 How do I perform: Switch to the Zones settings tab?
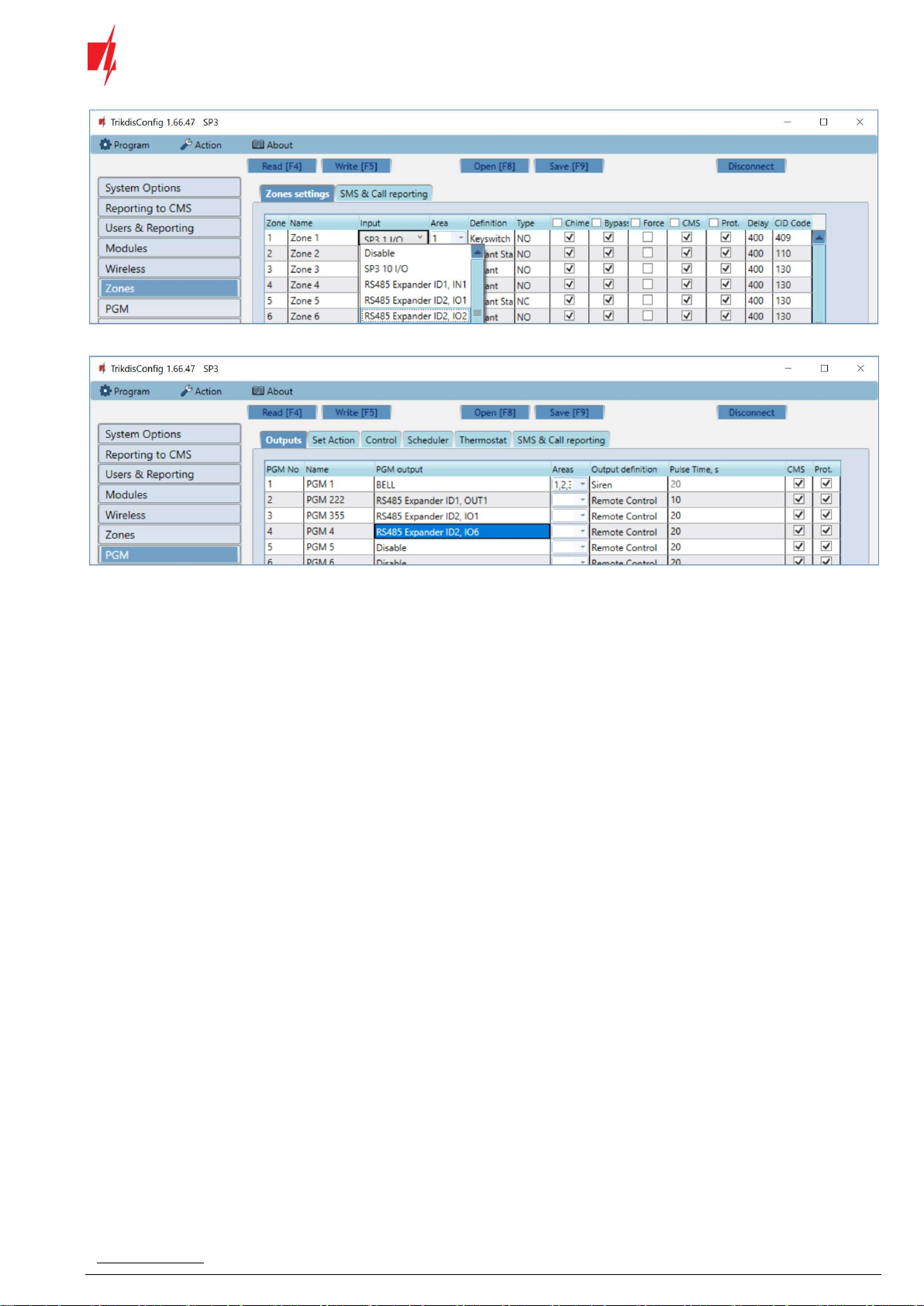point(297,194)
